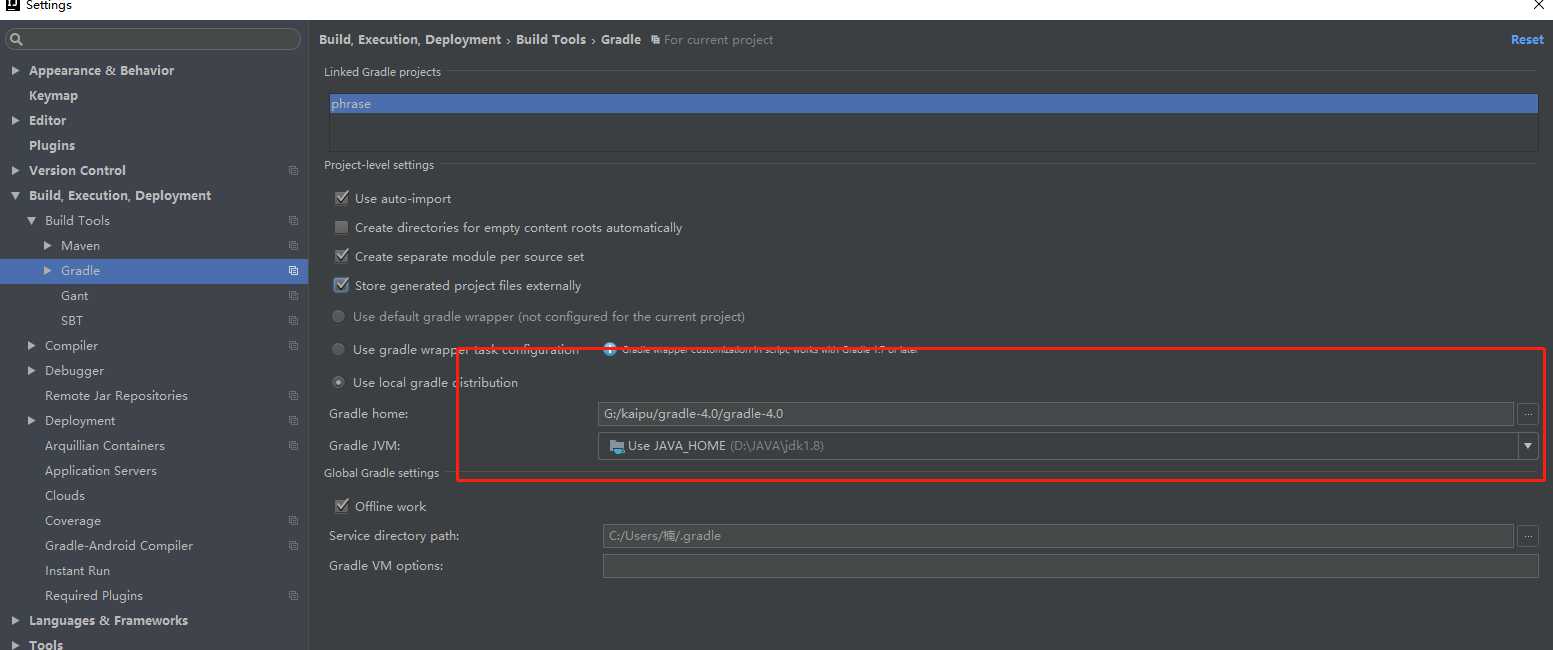Click the project-scope icon beside Version Control

(x=293, y=171)
